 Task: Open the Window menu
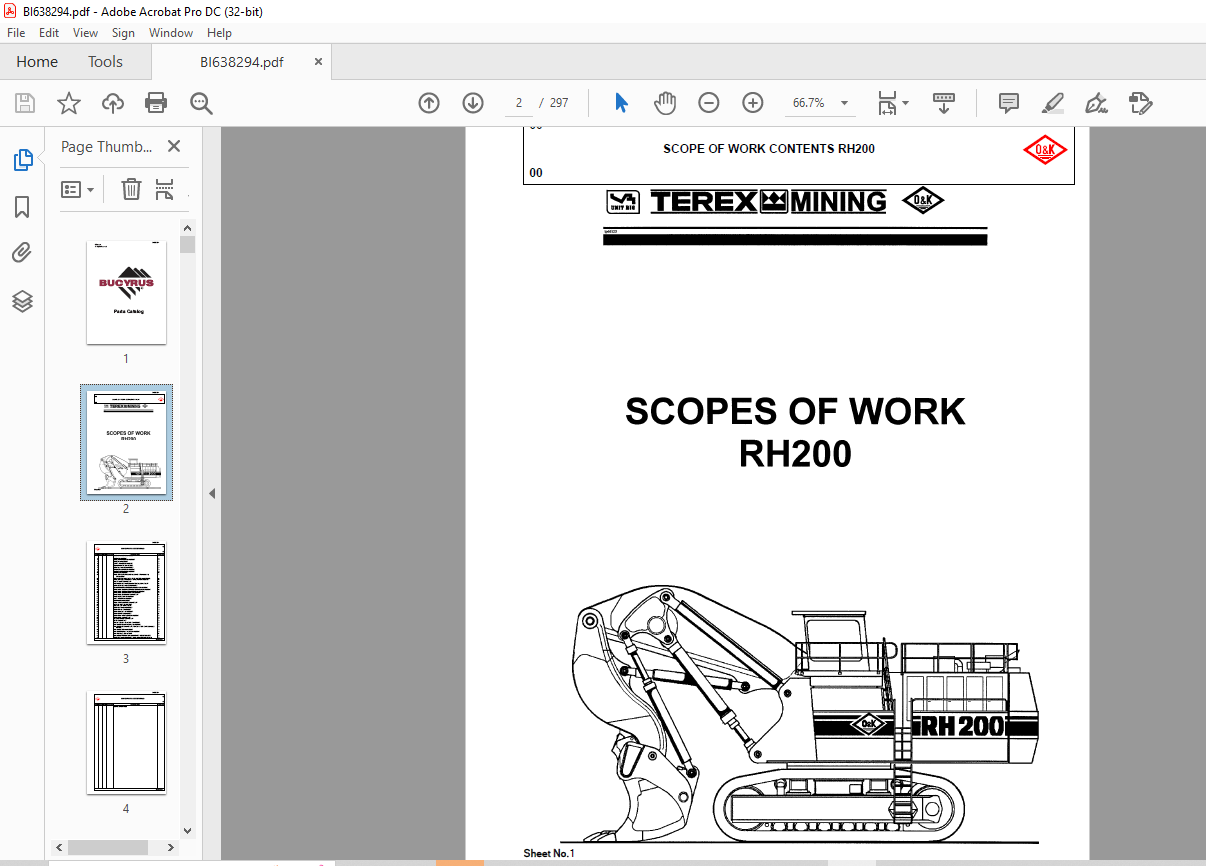pos(171,33)
